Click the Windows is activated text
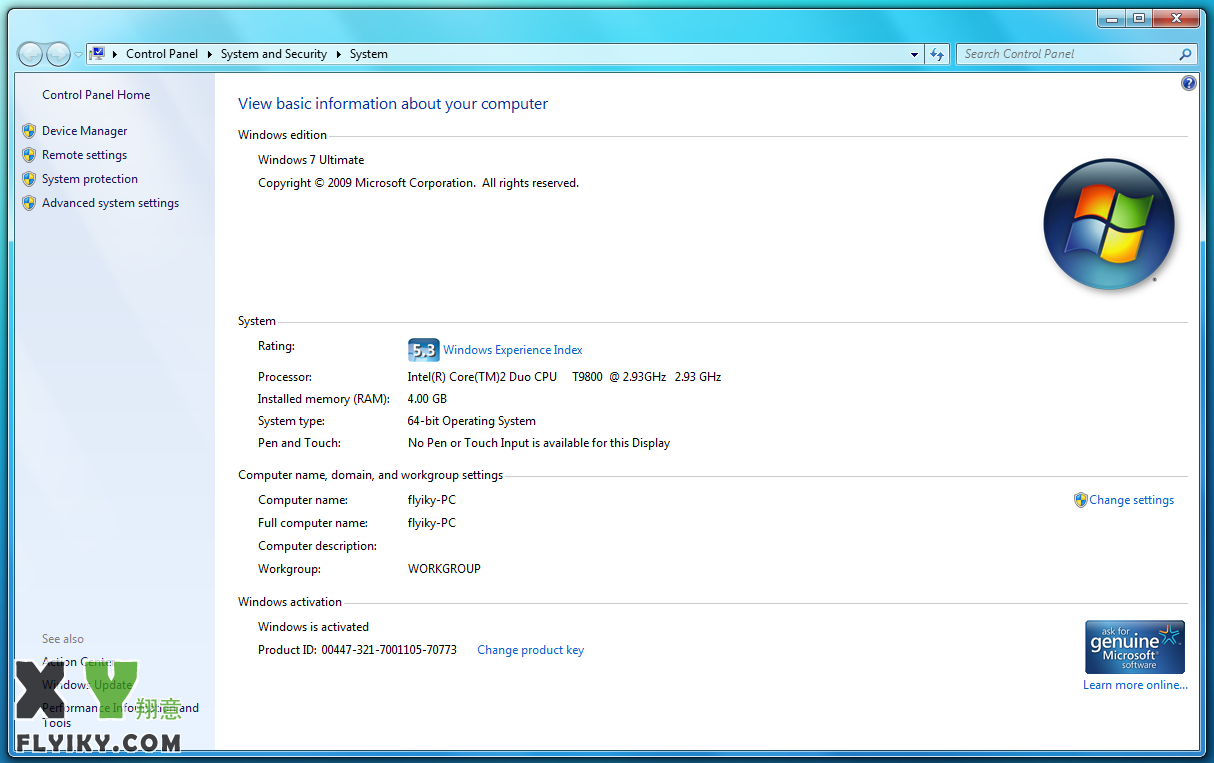 pyautogui.click(x=314, y=627)
